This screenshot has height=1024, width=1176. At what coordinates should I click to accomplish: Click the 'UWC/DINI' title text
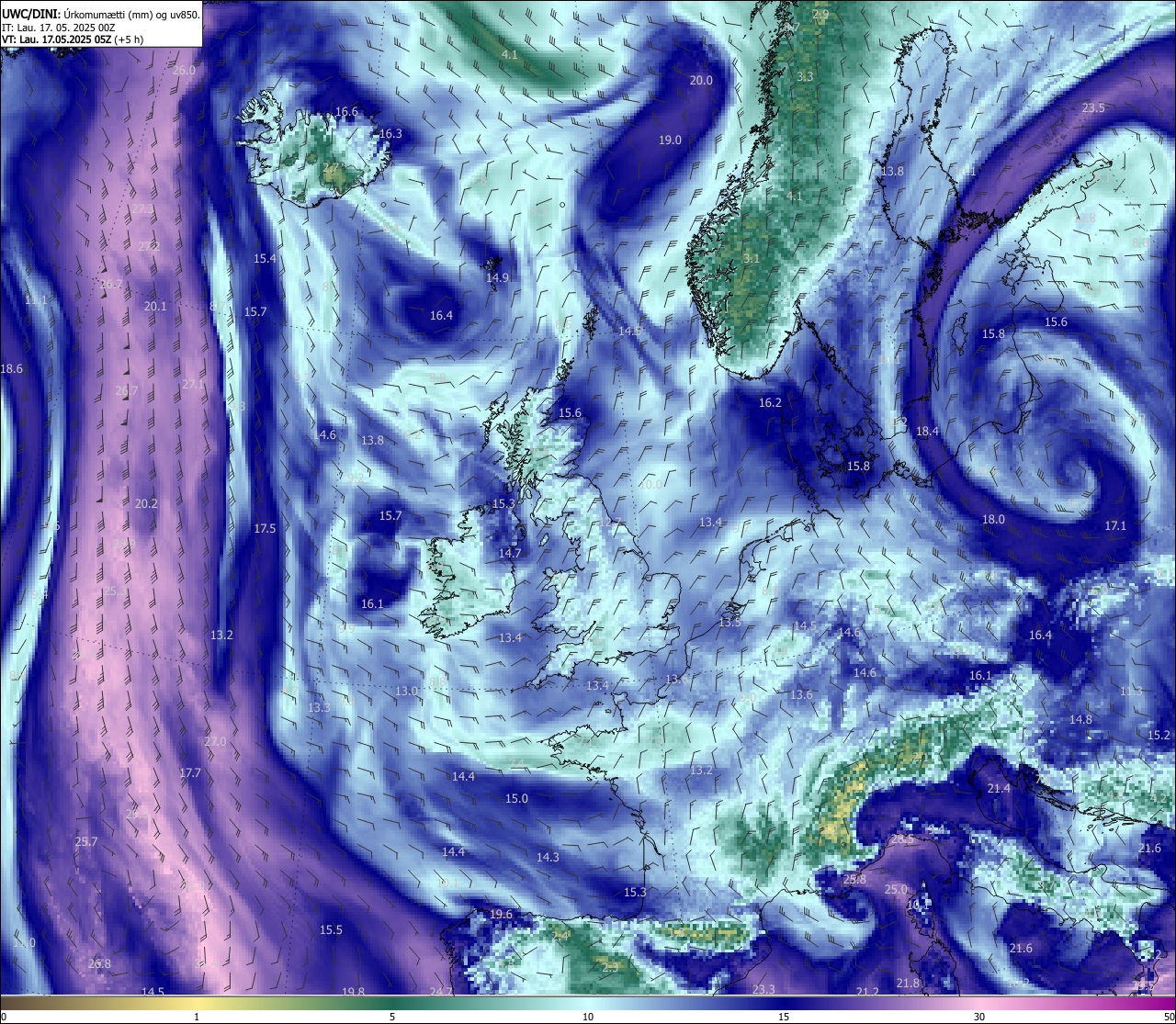(30, 14)
